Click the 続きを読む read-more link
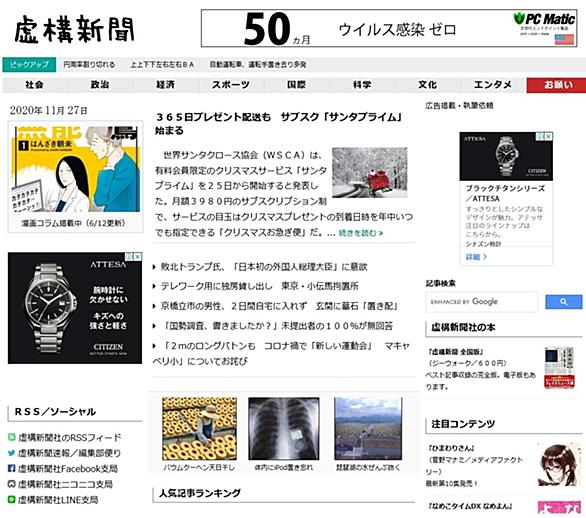The width and height of the screenshot is (586, 518). [x=361, y=233]
